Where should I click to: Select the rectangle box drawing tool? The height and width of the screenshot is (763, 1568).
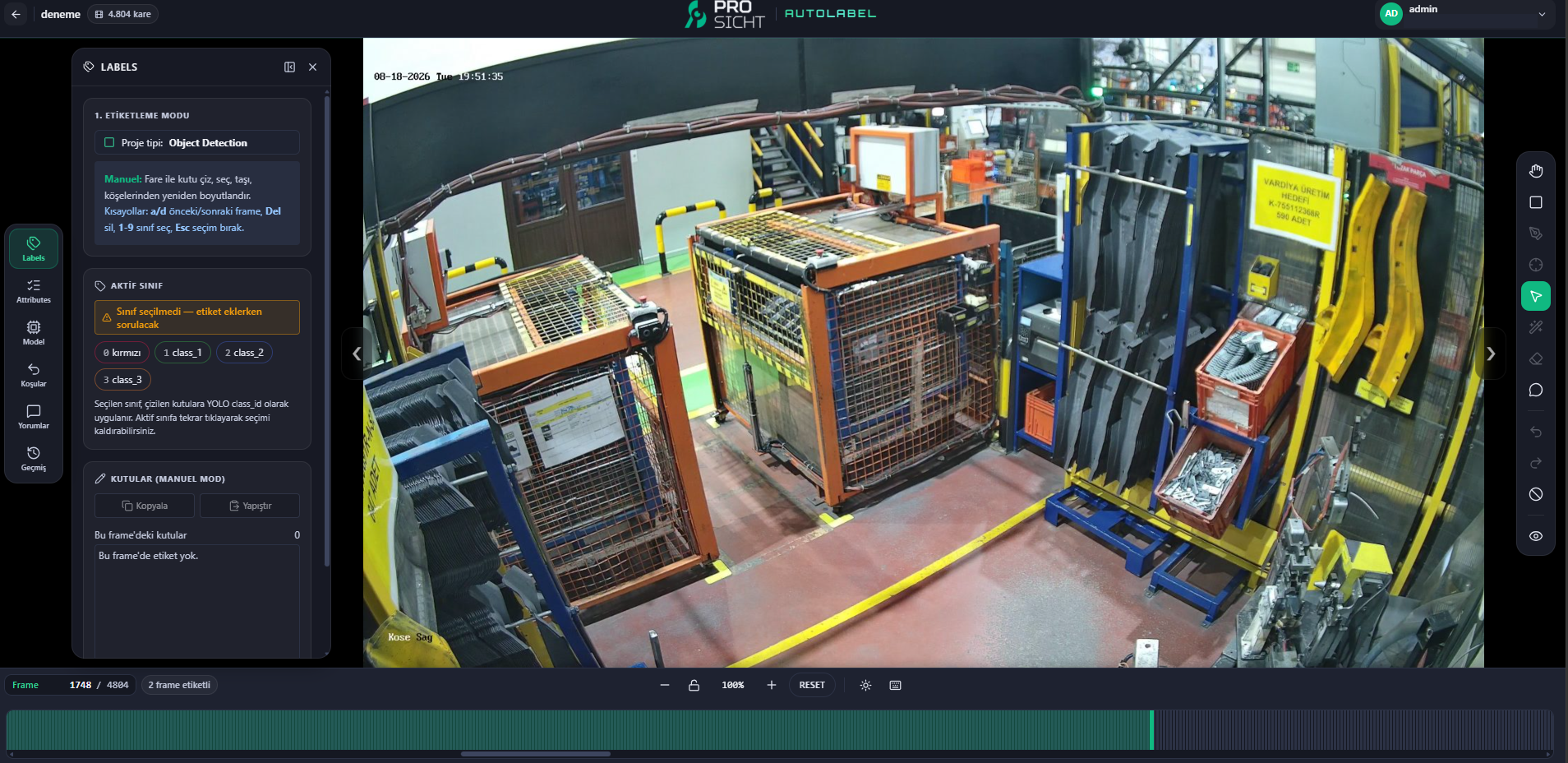pyautogui.click(x=1535, y=202)
